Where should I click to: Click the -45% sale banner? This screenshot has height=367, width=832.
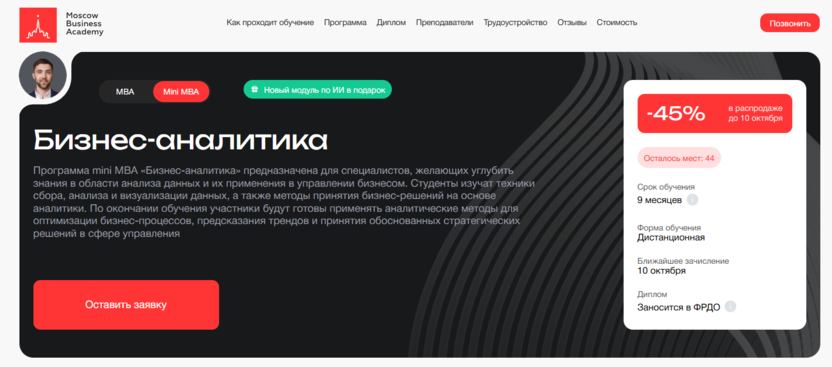(715, 113)
